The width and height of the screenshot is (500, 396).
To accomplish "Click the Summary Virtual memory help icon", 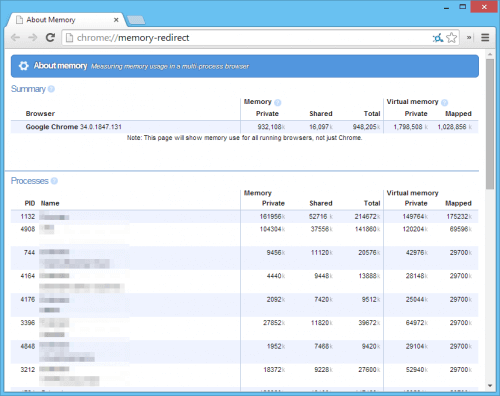I will (x=444, y=102).
